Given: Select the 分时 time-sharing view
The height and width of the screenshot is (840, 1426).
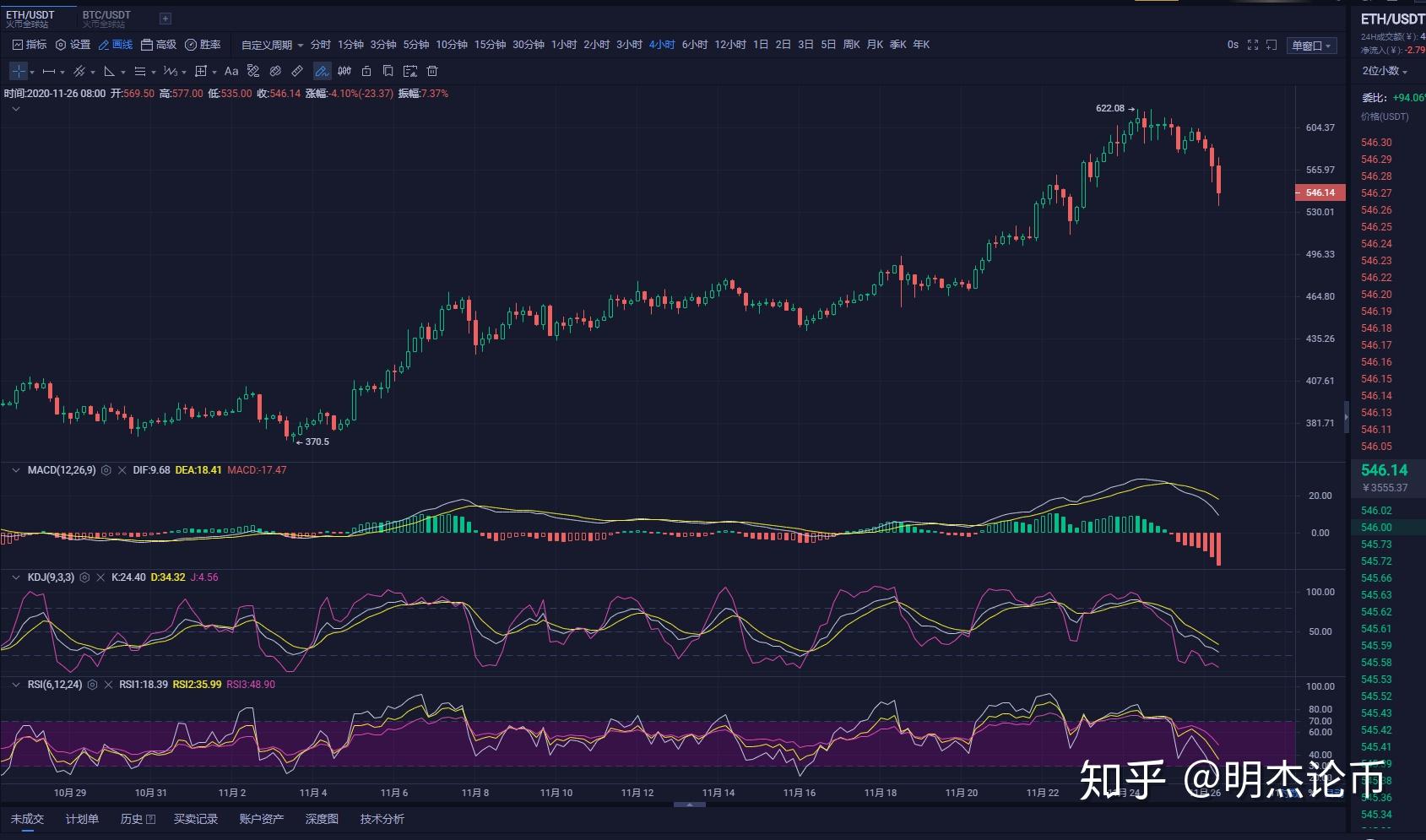Looking at the screenshot, I should pos(320,45).
